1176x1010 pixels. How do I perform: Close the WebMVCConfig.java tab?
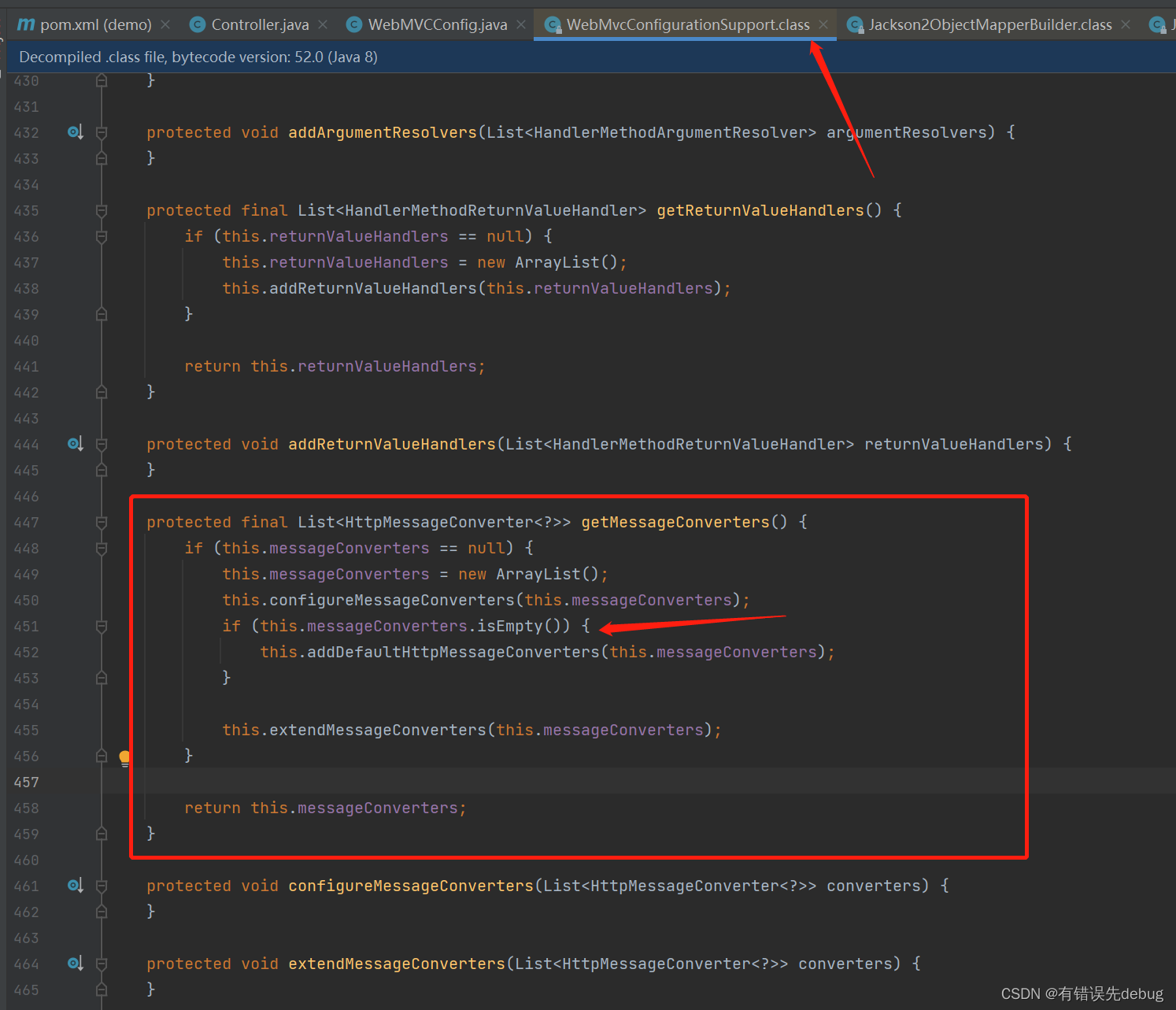[521, 24]
